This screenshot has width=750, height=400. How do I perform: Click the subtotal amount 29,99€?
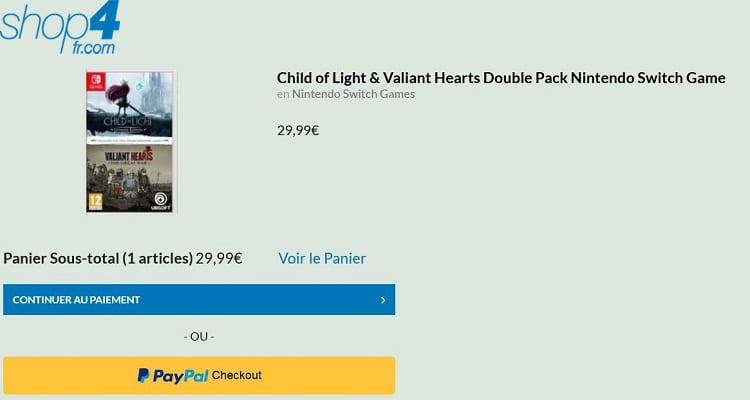pos(219,258)
